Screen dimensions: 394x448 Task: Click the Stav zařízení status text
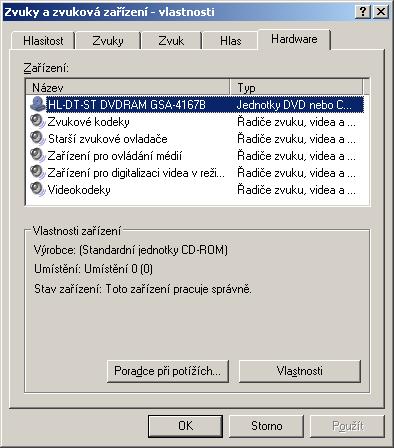pos(143,289)
